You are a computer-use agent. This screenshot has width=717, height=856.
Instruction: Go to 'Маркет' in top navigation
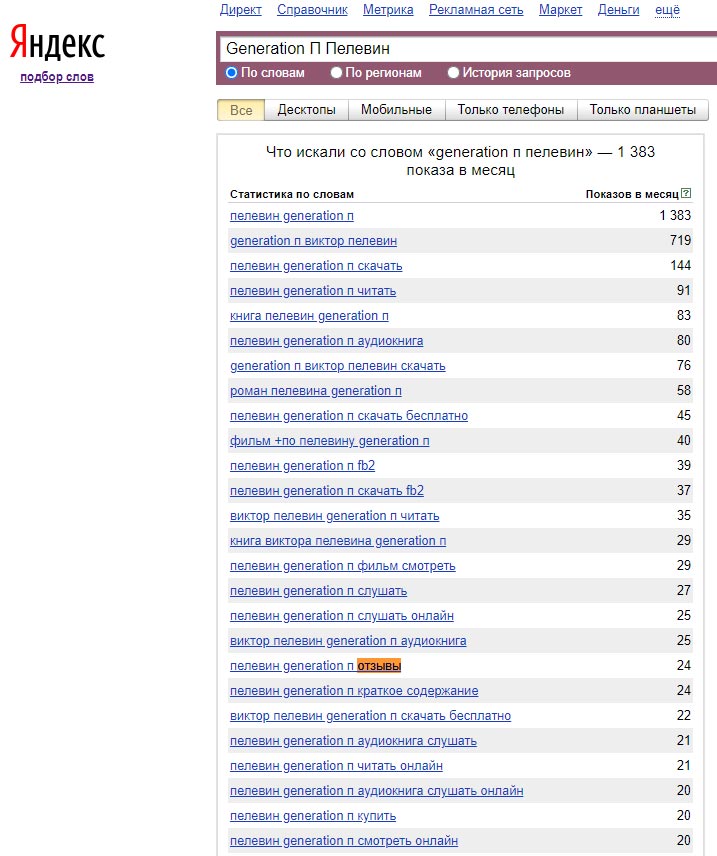tap(560, 10)
